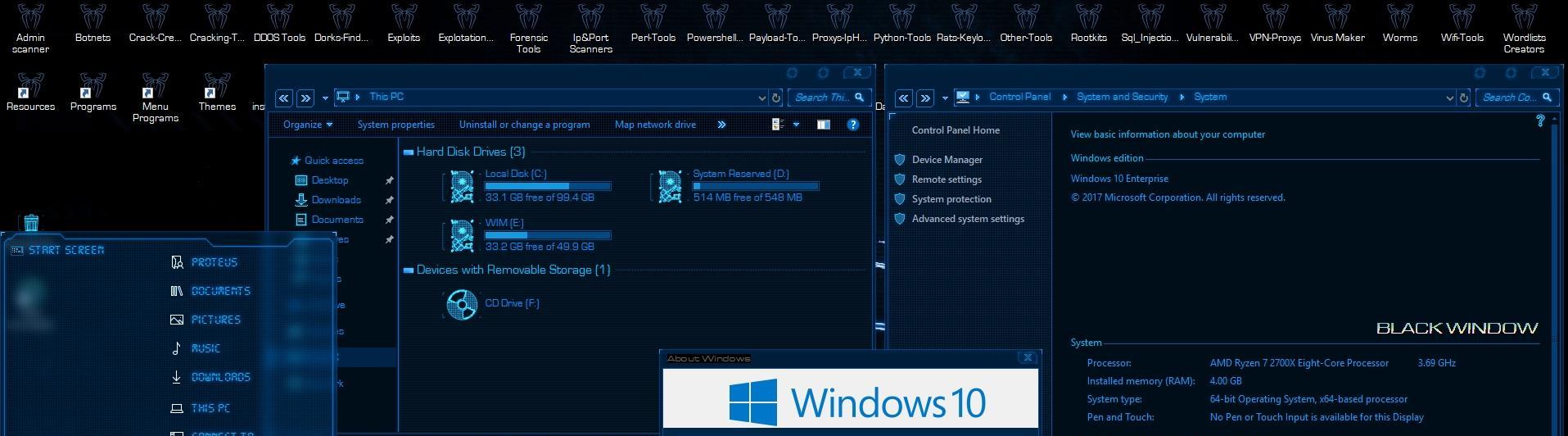Select the Wifi-Tools desktop icon
Screen dimensions: 1568x436
pos(1462,24)
